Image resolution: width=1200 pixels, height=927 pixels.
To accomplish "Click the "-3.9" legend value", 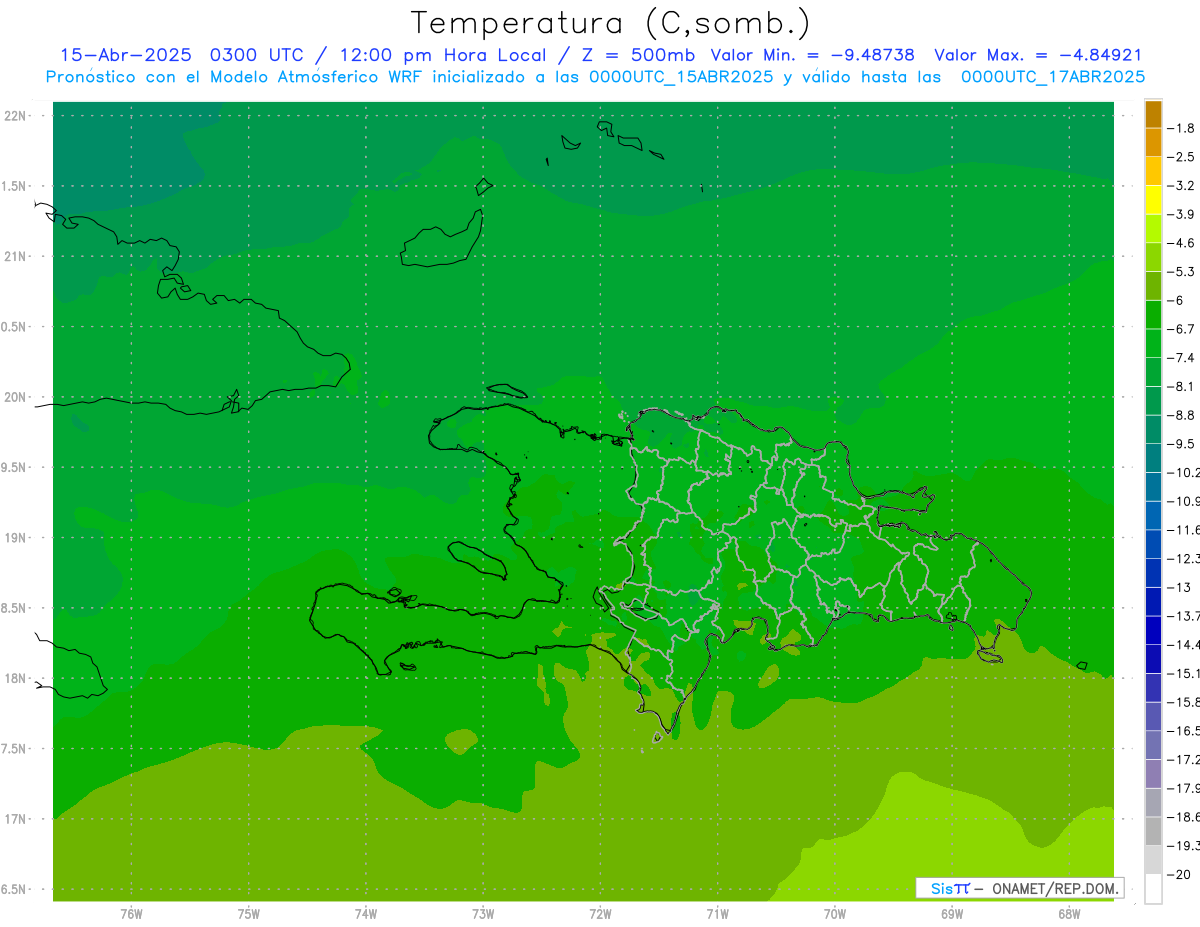I will click(x=1183, y=214).
